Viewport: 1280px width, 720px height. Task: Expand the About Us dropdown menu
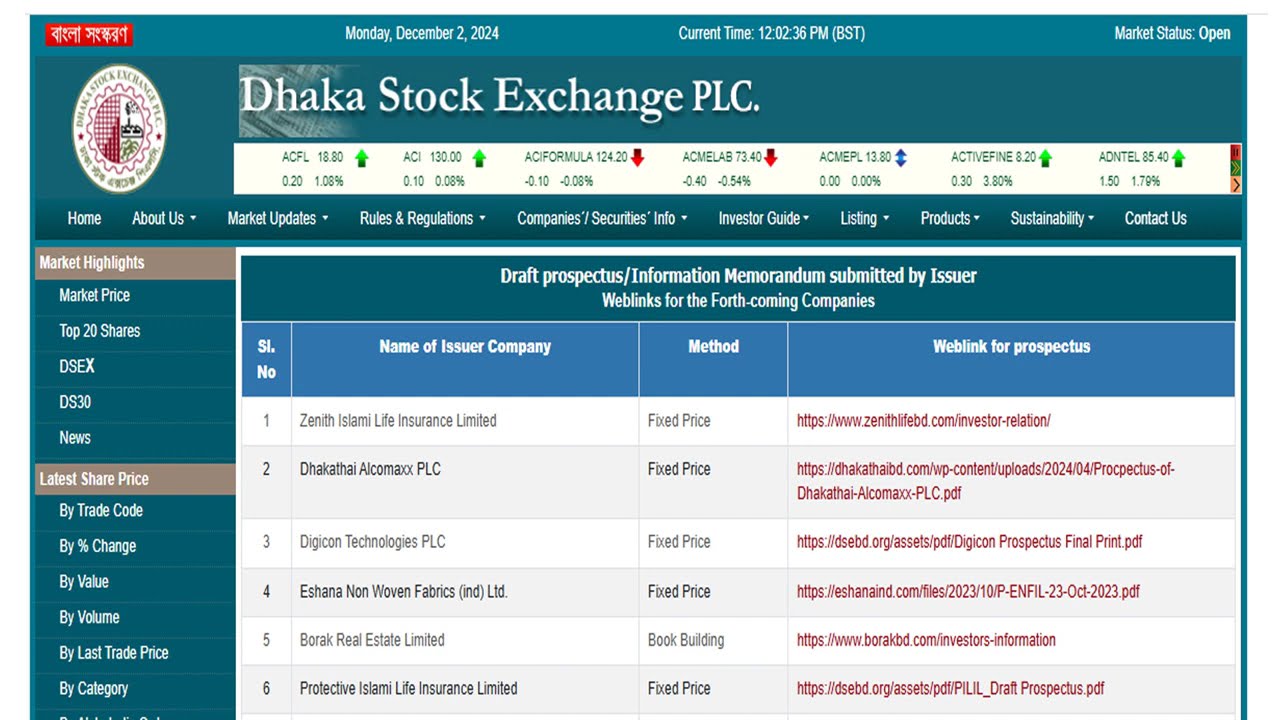coord(164,218)
